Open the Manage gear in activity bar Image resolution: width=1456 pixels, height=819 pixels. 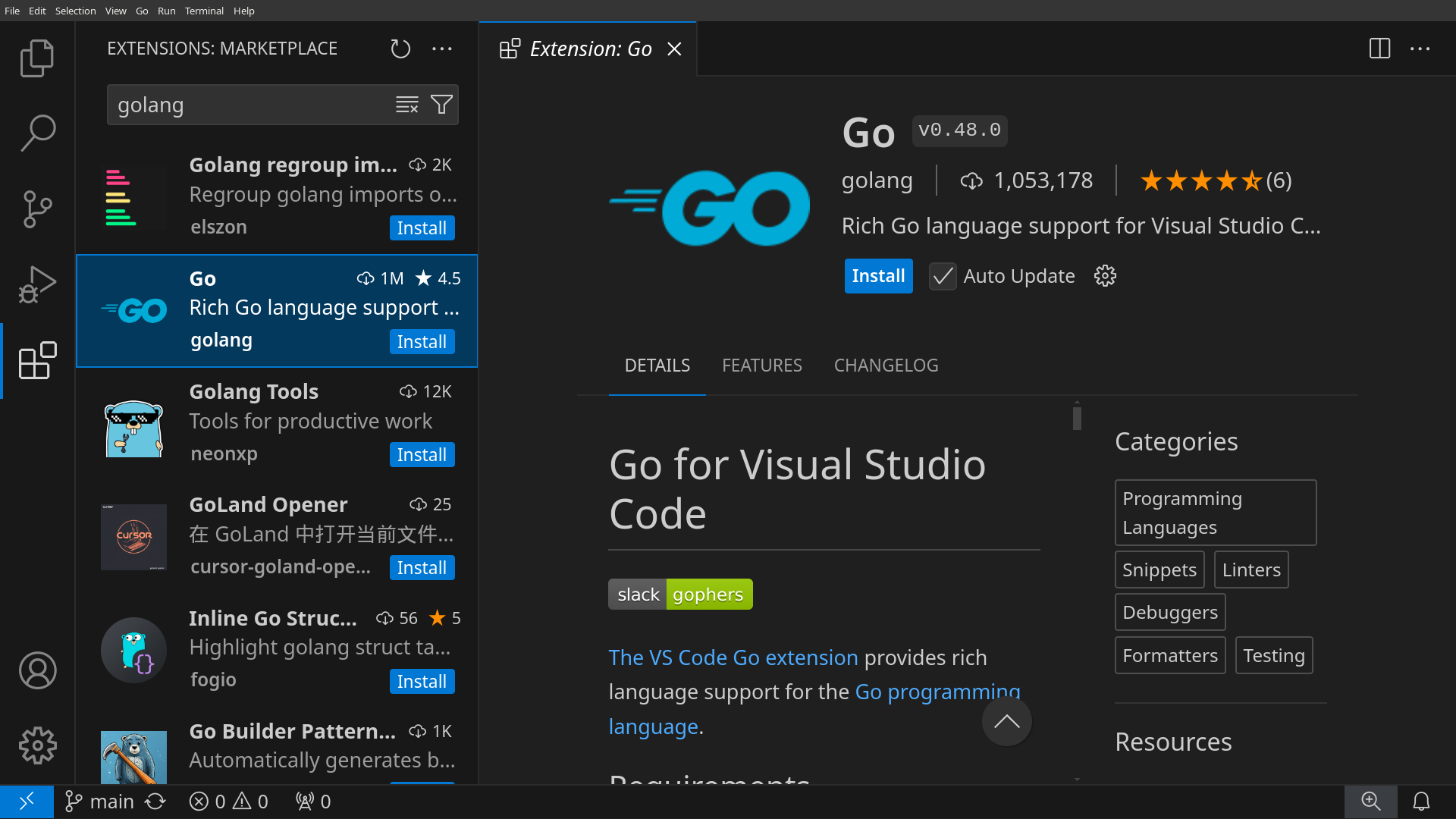pos(37,746)
